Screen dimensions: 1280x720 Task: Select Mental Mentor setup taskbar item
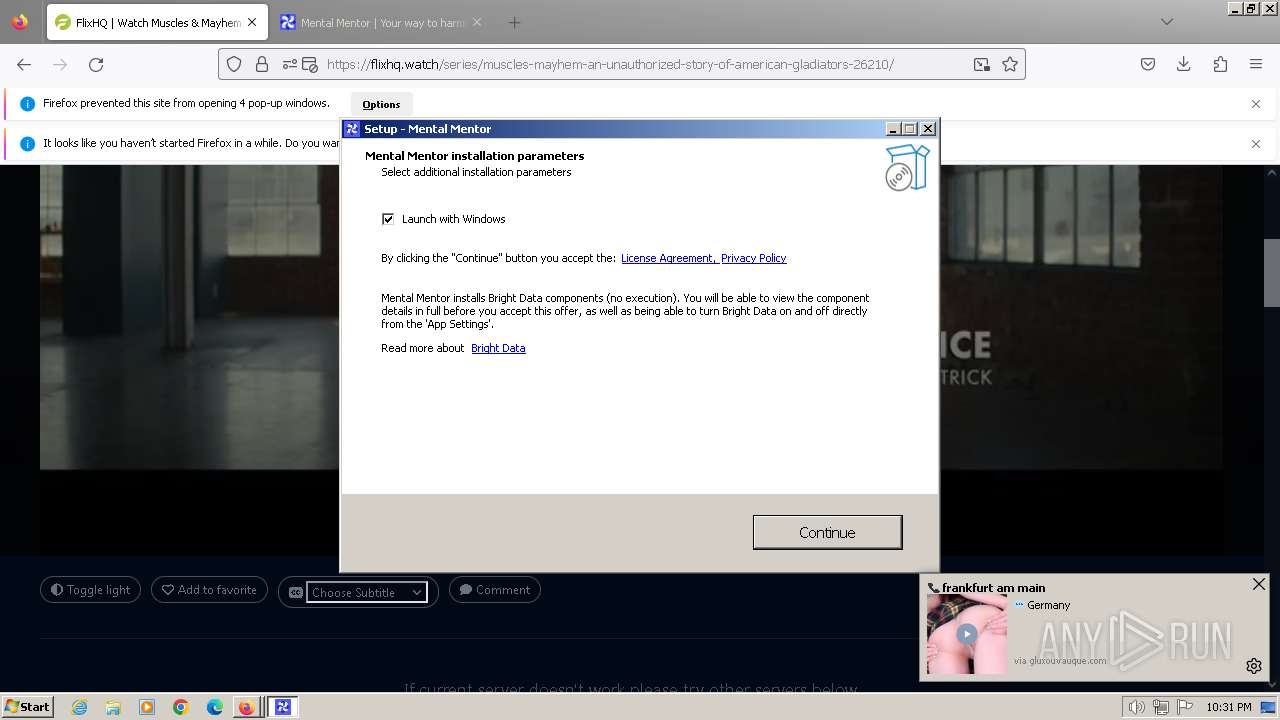click(282, 707)
